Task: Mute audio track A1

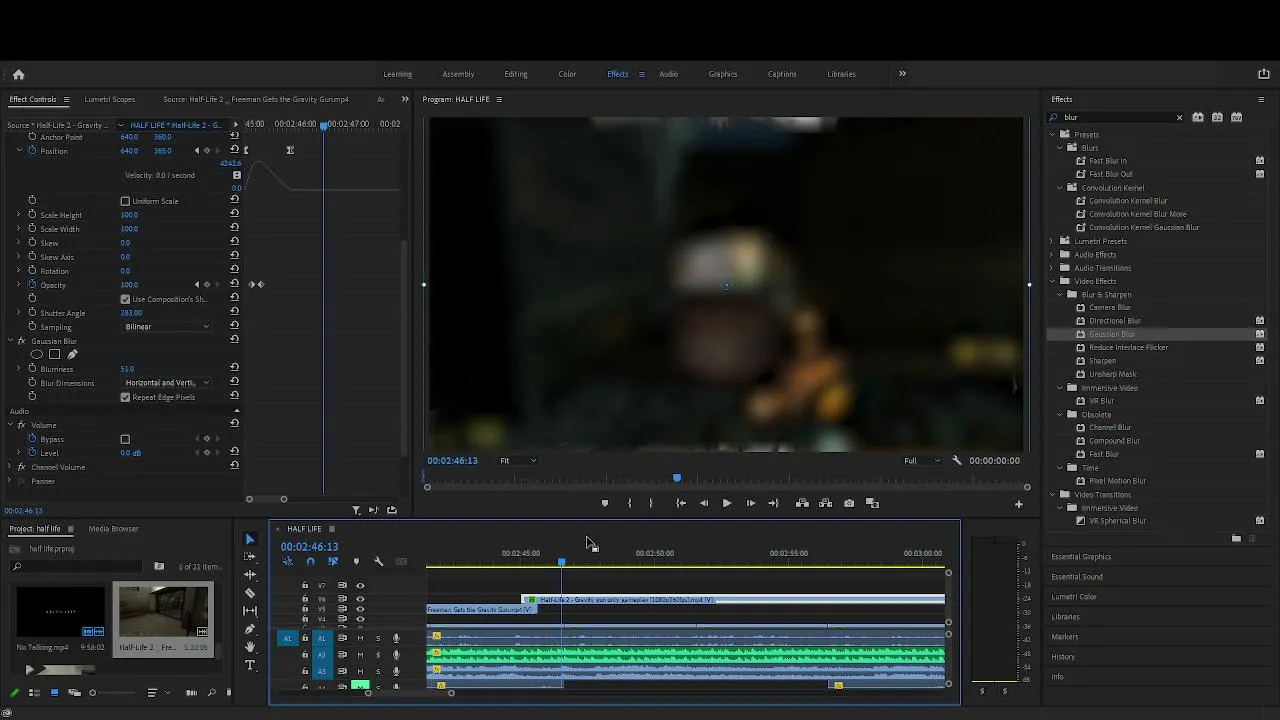Action: [360, 638]
